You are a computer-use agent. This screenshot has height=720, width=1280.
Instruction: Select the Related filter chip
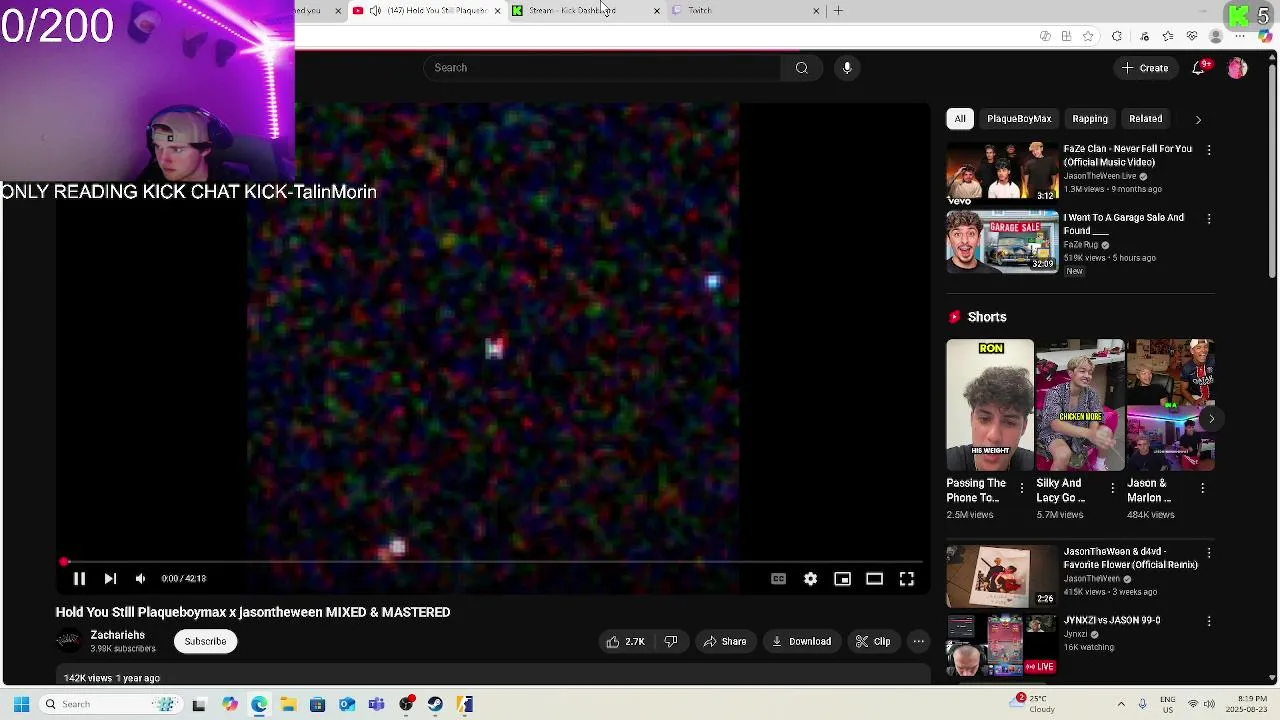coord(1145,118)
